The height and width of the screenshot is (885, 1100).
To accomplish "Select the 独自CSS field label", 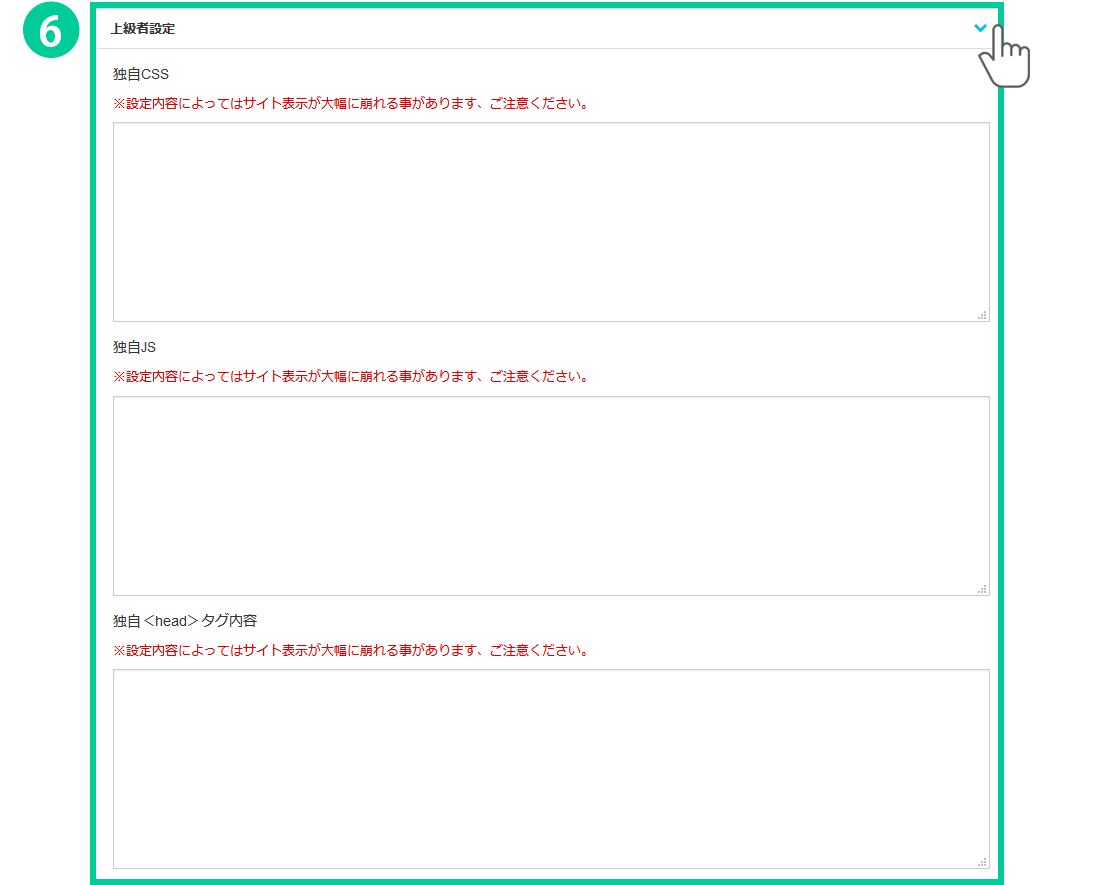I will (x=141, y=74).
